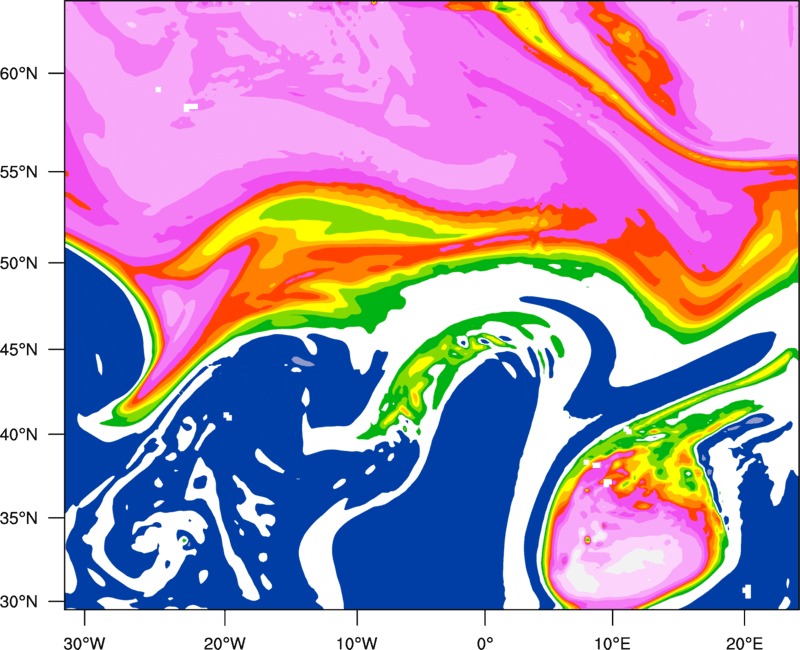Click the 0° longitude label
This screenshot has width=800, height=650.
coord(485,643)
